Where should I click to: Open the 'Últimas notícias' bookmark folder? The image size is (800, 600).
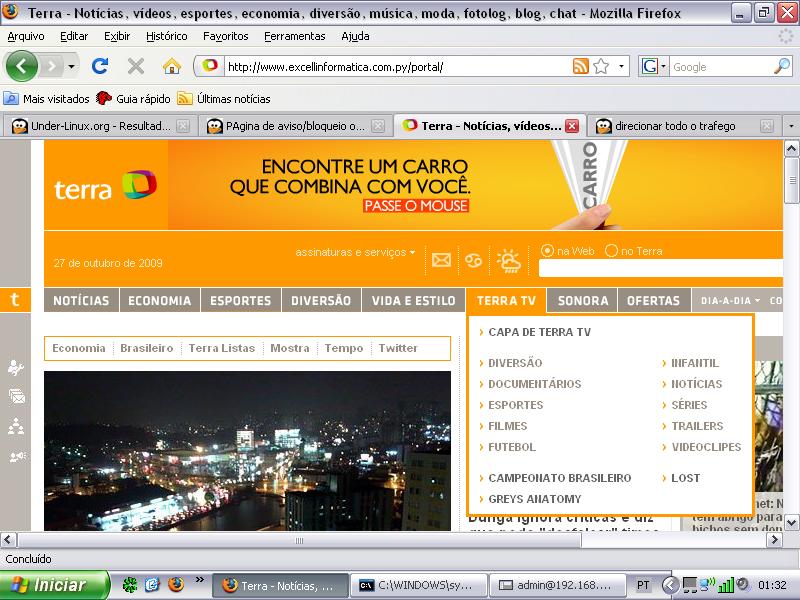tap(223, 98)
